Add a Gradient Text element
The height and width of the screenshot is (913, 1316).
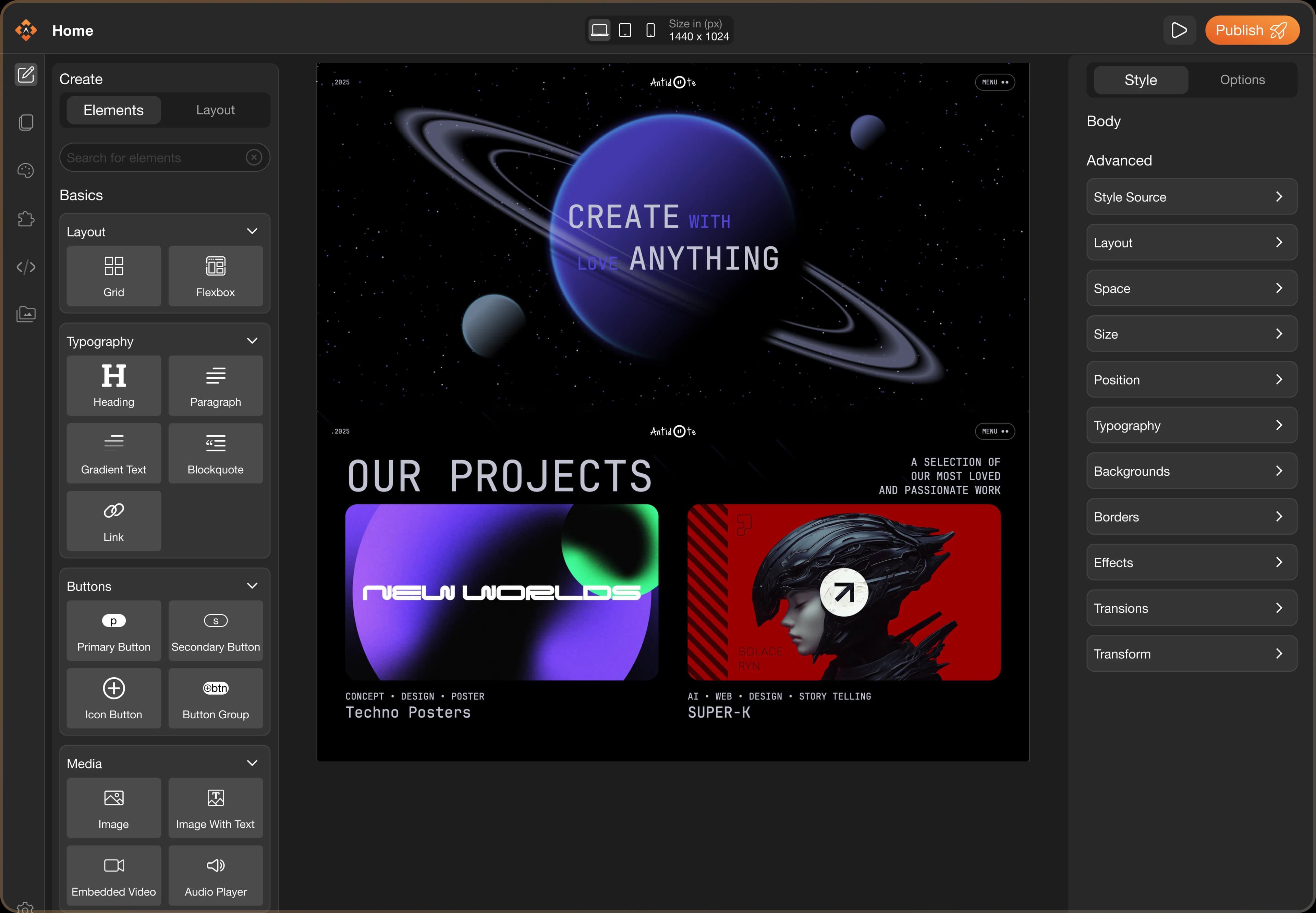(x=113, y=453)
